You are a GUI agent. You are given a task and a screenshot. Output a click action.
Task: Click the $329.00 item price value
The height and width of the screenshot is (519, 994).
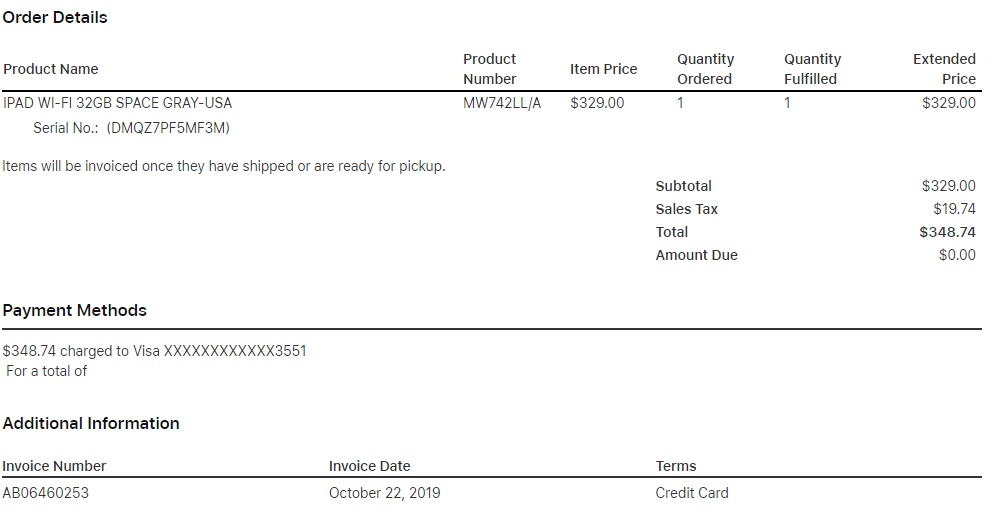pos(597,103)
